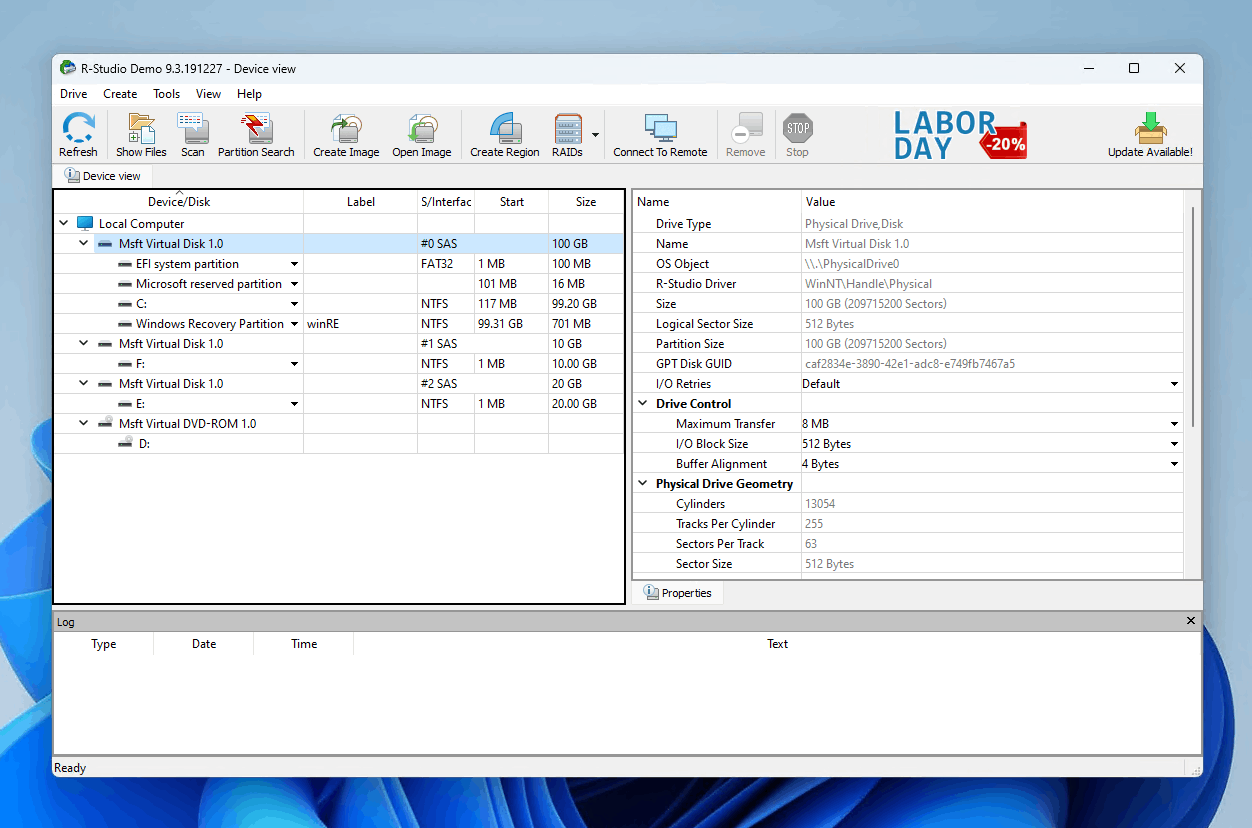The width and height of the screenshot is (1252, 828).
Task: Click the DVD-ROM drive icon
Action: 105,423
